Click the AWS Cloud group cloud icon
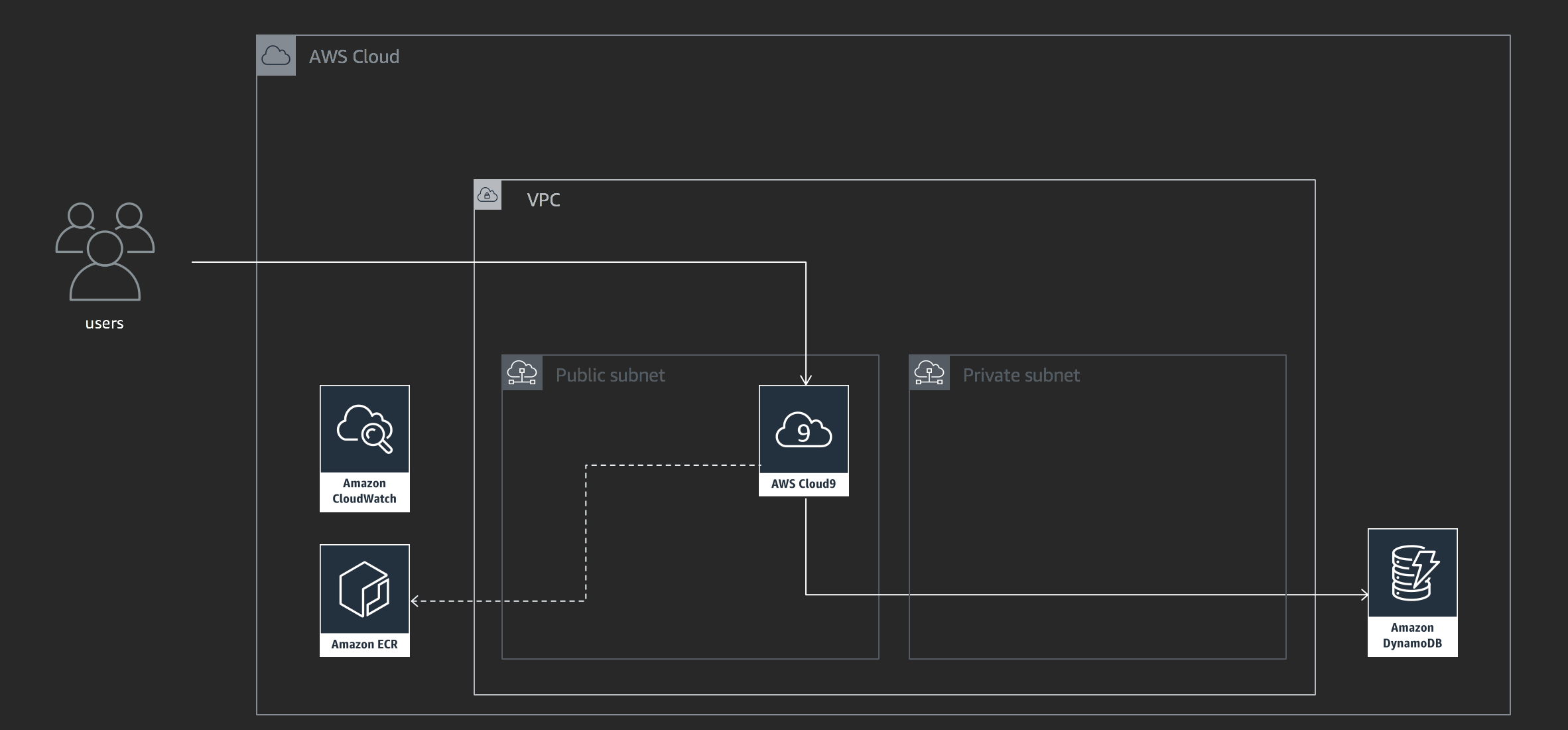Screen dimensions: 1568x730 click(276, 56)
